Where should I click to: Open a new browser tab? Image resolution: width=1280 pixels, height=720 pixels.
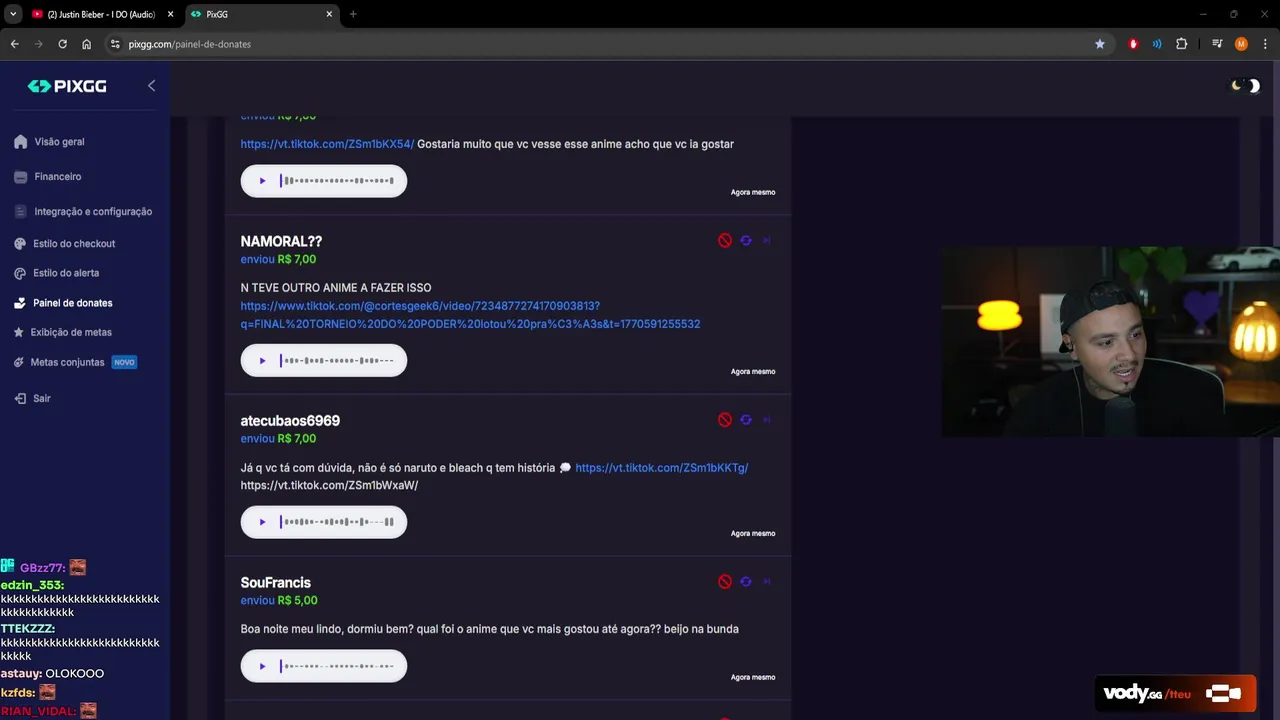[x=353, y=14]
